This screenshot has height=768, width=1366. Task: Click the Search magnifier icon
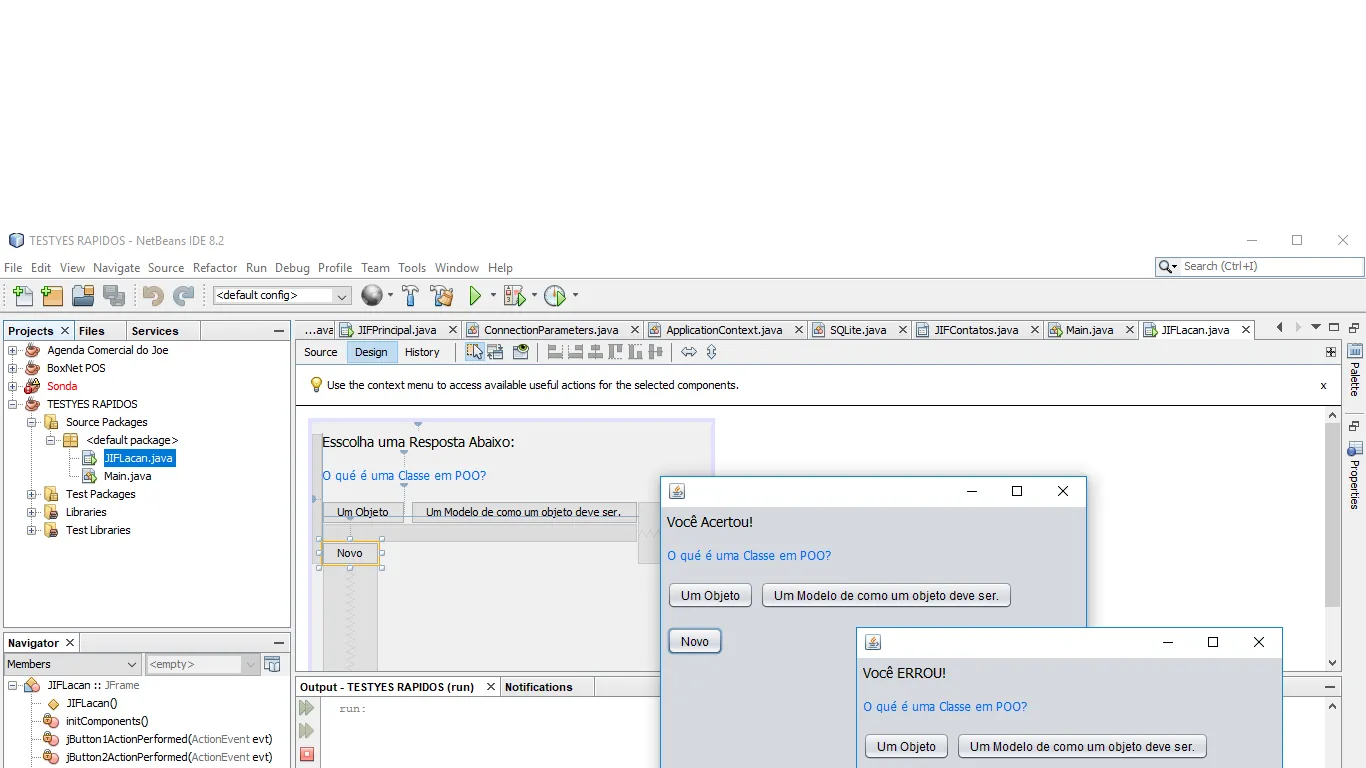[1166, 267]
